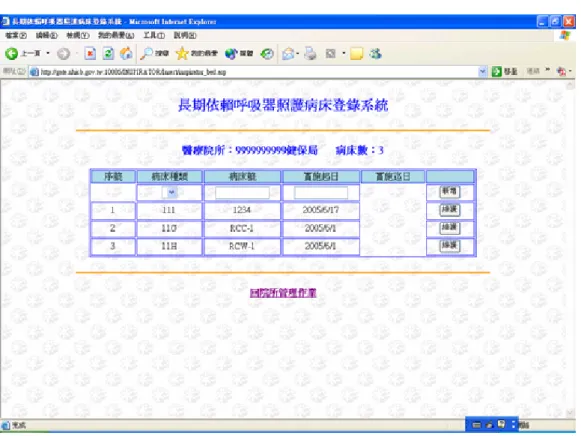Viewport: 581px width, 436px height.
Task: Click the red icon at the address bar's right end
Action: point(561,71)
